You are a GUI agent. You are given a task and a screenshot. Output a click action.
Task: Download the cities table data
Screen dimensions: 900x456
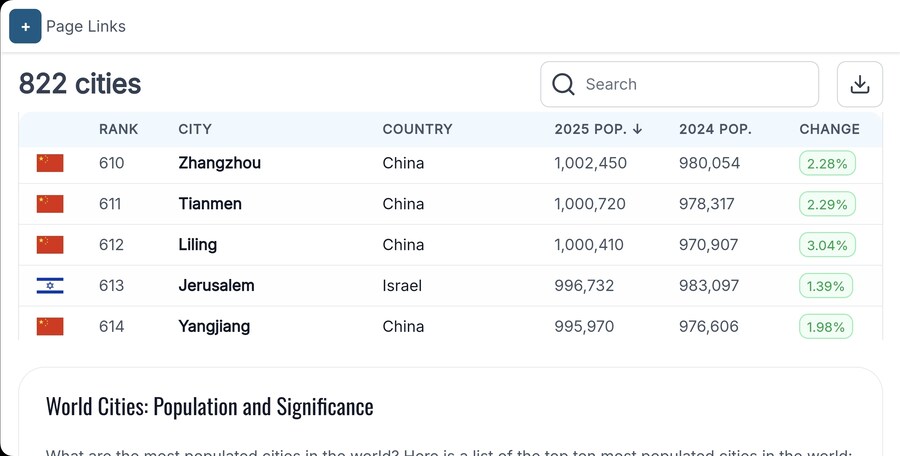tap(859, 84)
